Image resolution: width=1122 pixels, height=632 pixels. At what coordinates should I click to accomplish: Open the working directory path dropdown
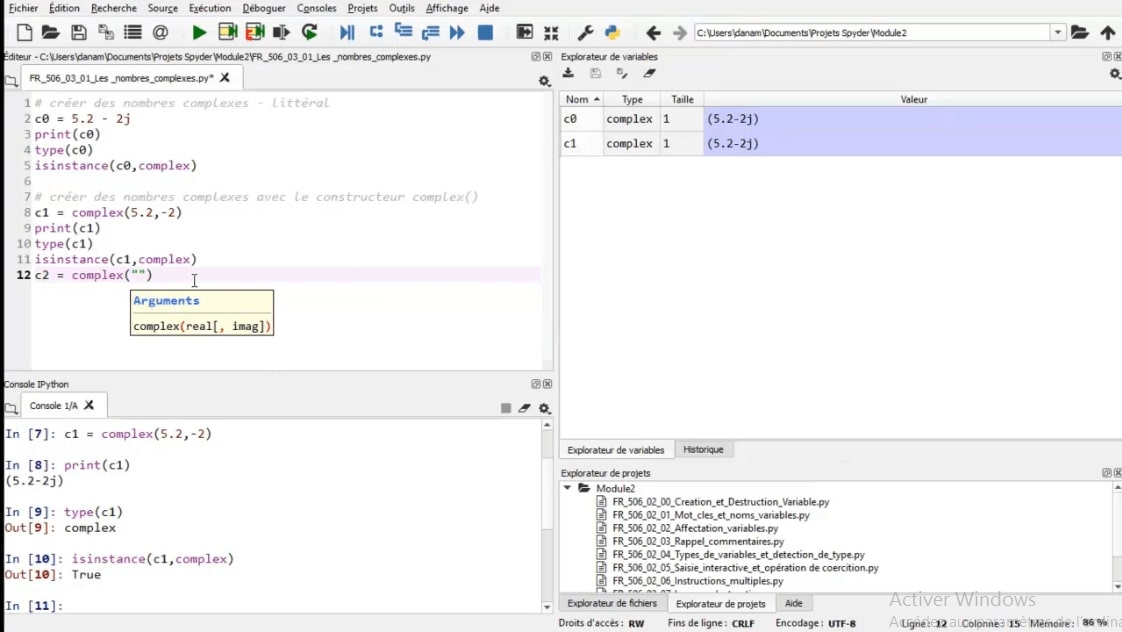1058,33
